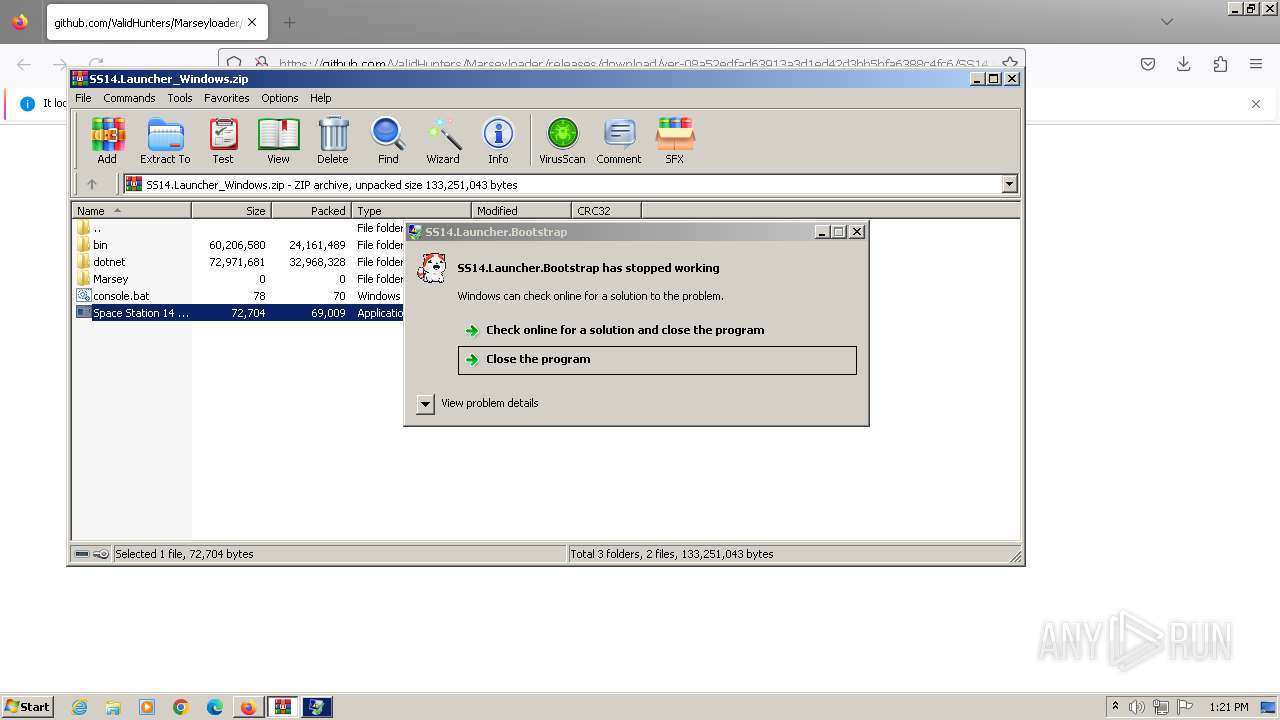Sort by Size column header
This screenshot has width=1280, height=720.
231,210
